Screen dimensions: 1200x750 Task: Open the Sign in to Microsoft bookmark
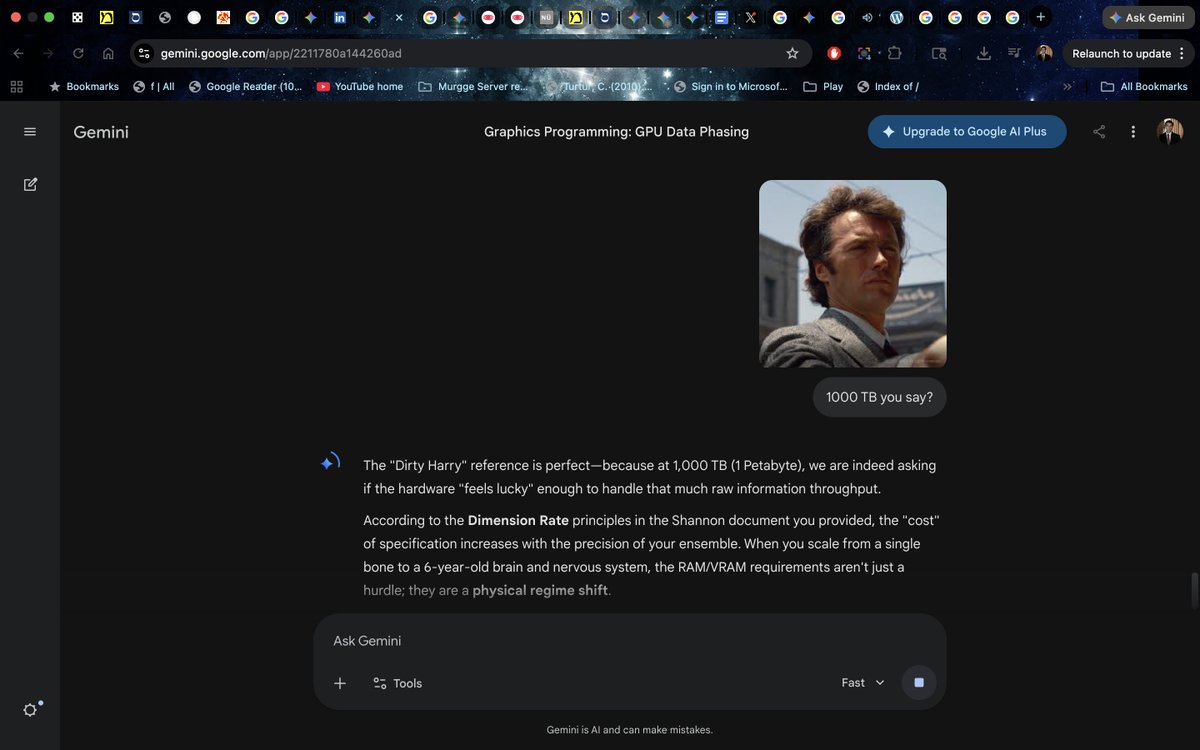(731, 87)
